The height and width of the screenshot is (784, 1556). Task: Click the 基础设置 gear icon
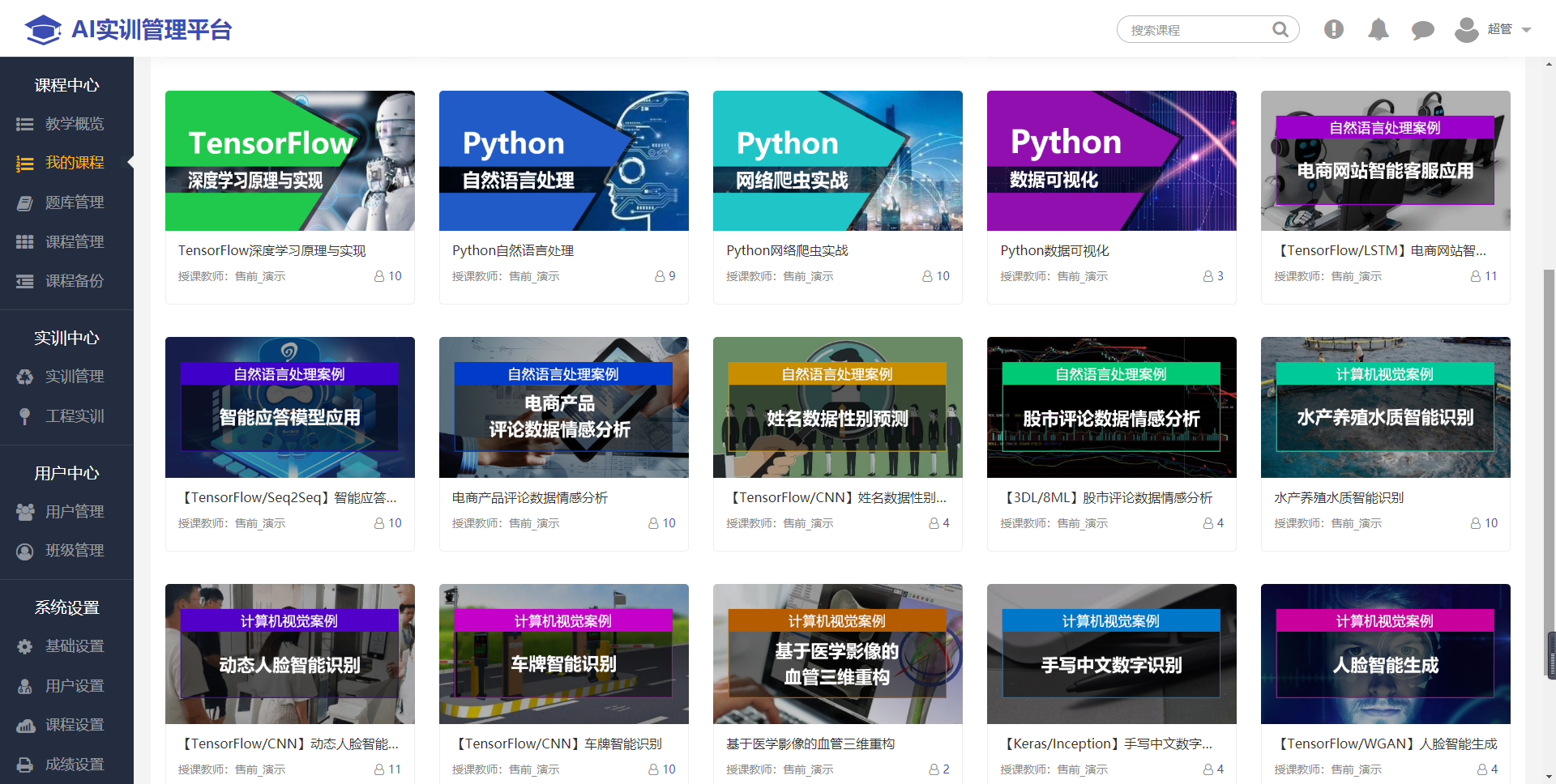tap(25, 646)
